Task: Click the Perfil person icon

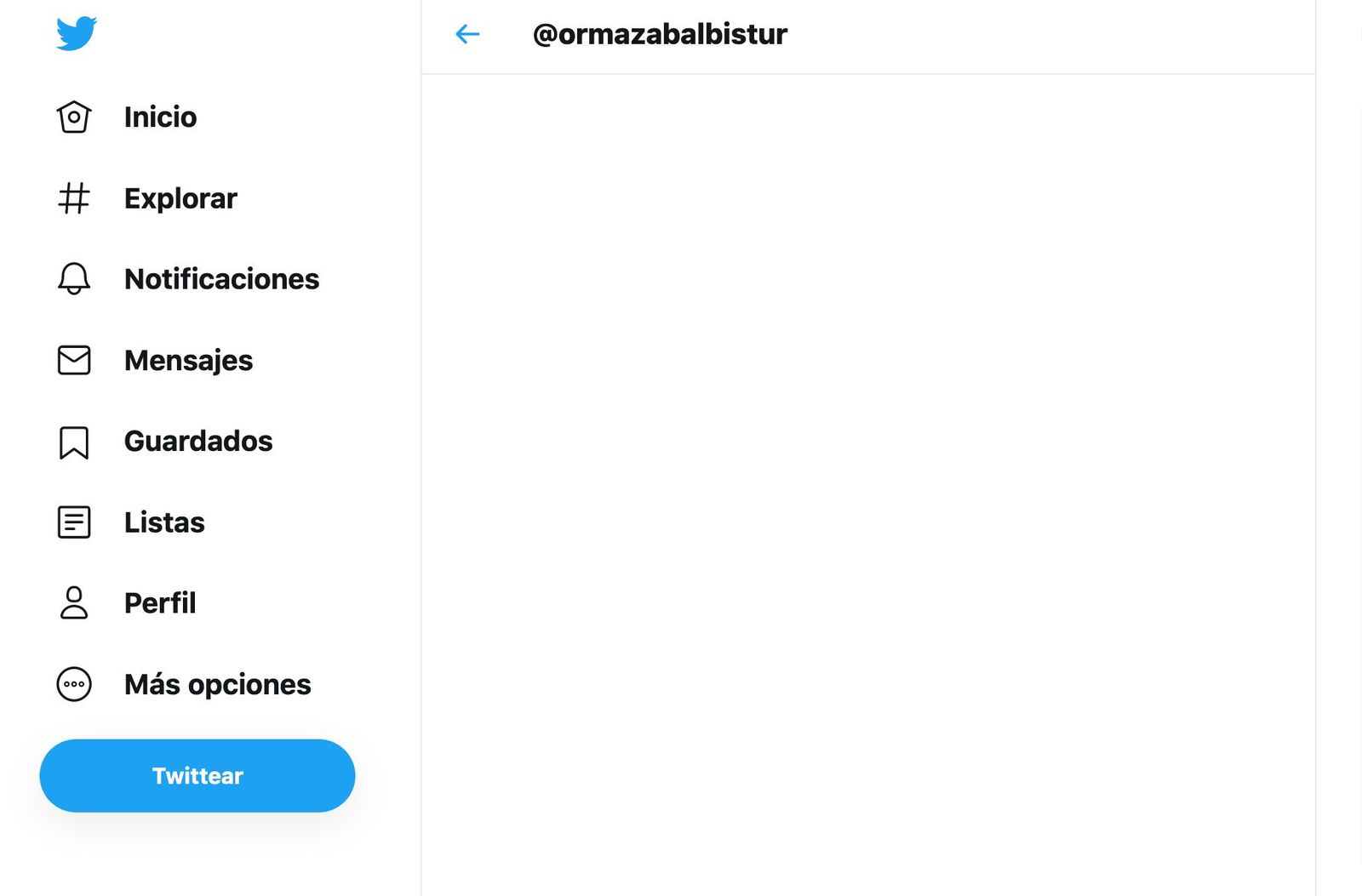Action: point(74,602)
